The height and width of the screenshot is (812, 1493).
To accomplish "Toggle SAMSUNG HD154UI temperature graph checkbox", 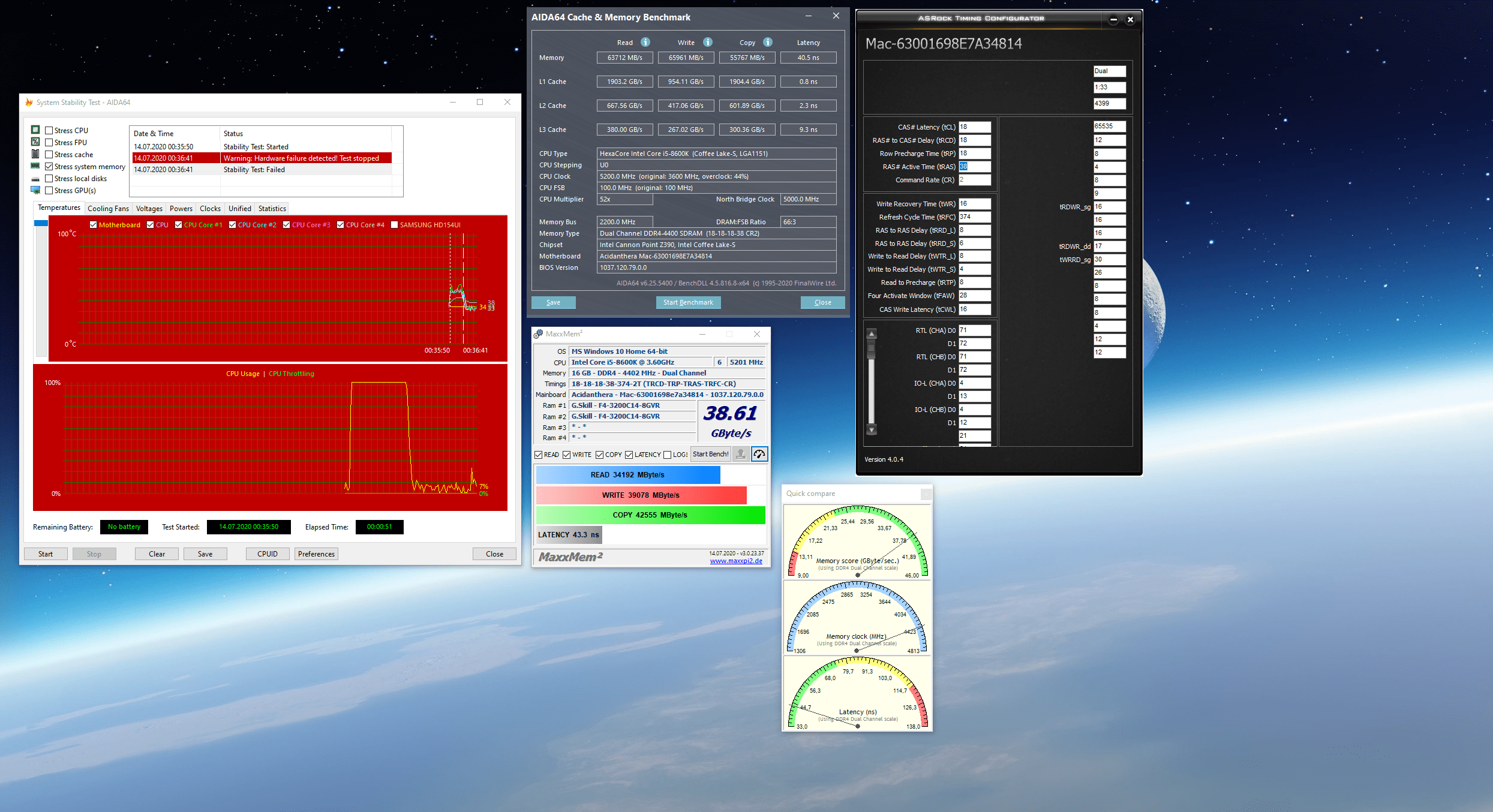I will (x=394, y=225).
